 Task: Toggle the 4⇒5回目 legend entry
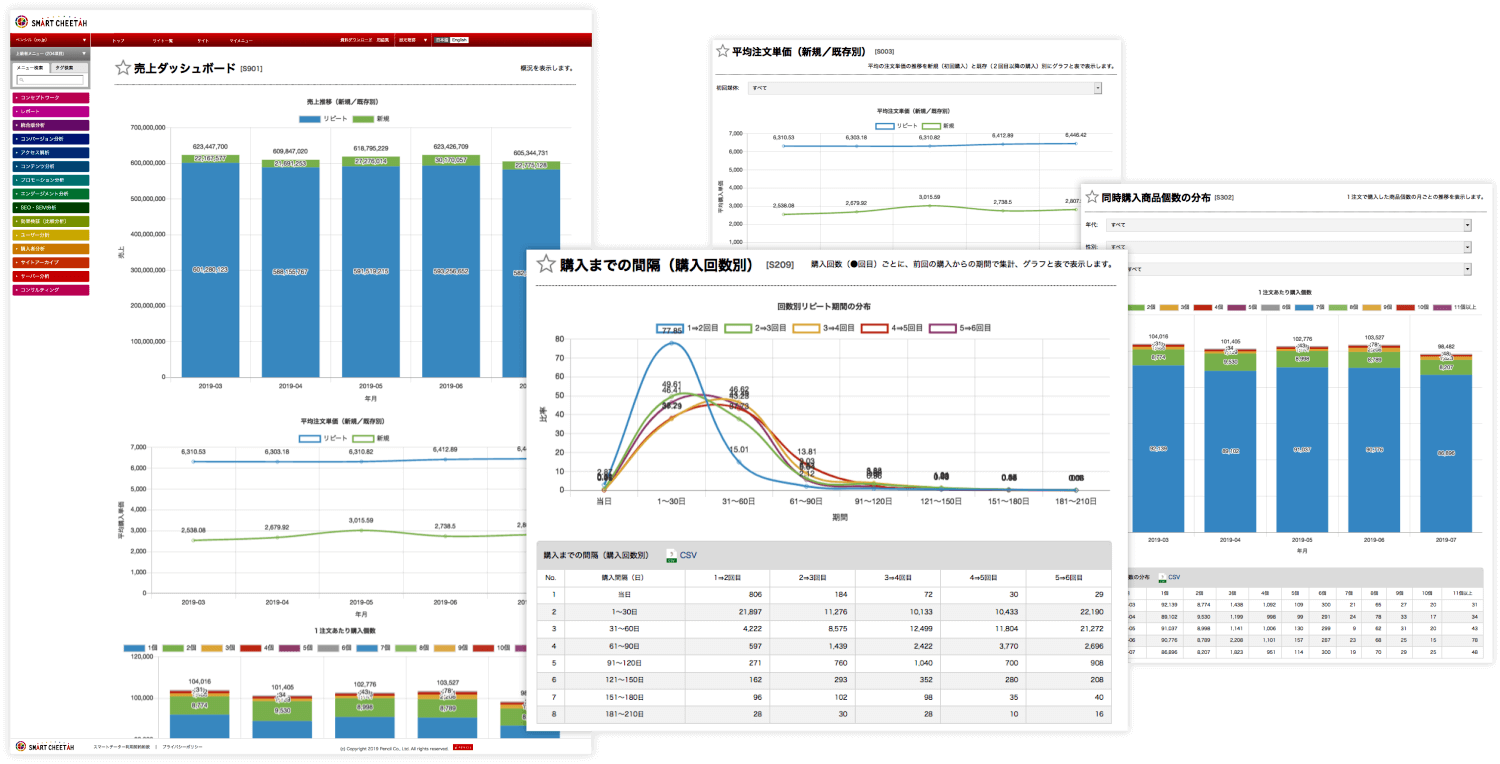pyautogui.click(x=890, y=327)
